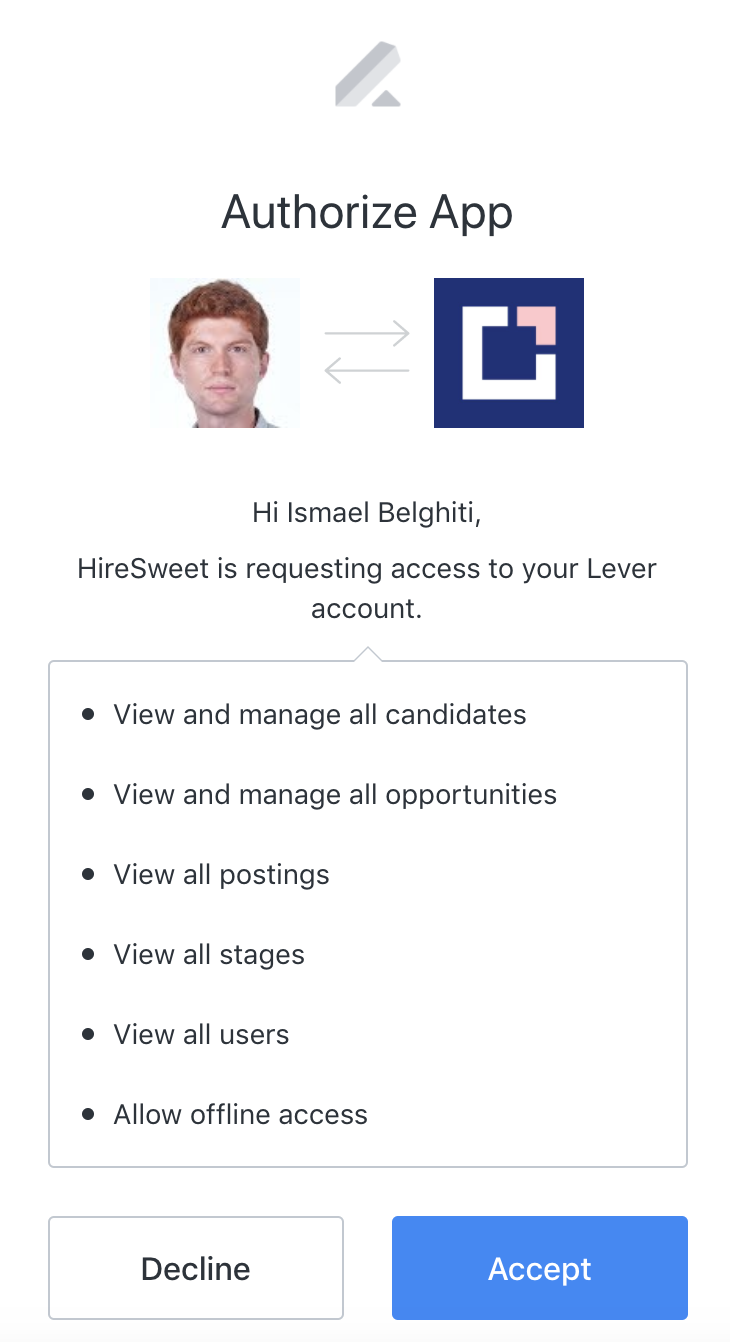Click Ismael Belghiti's profile photo

tap(224, 353)
